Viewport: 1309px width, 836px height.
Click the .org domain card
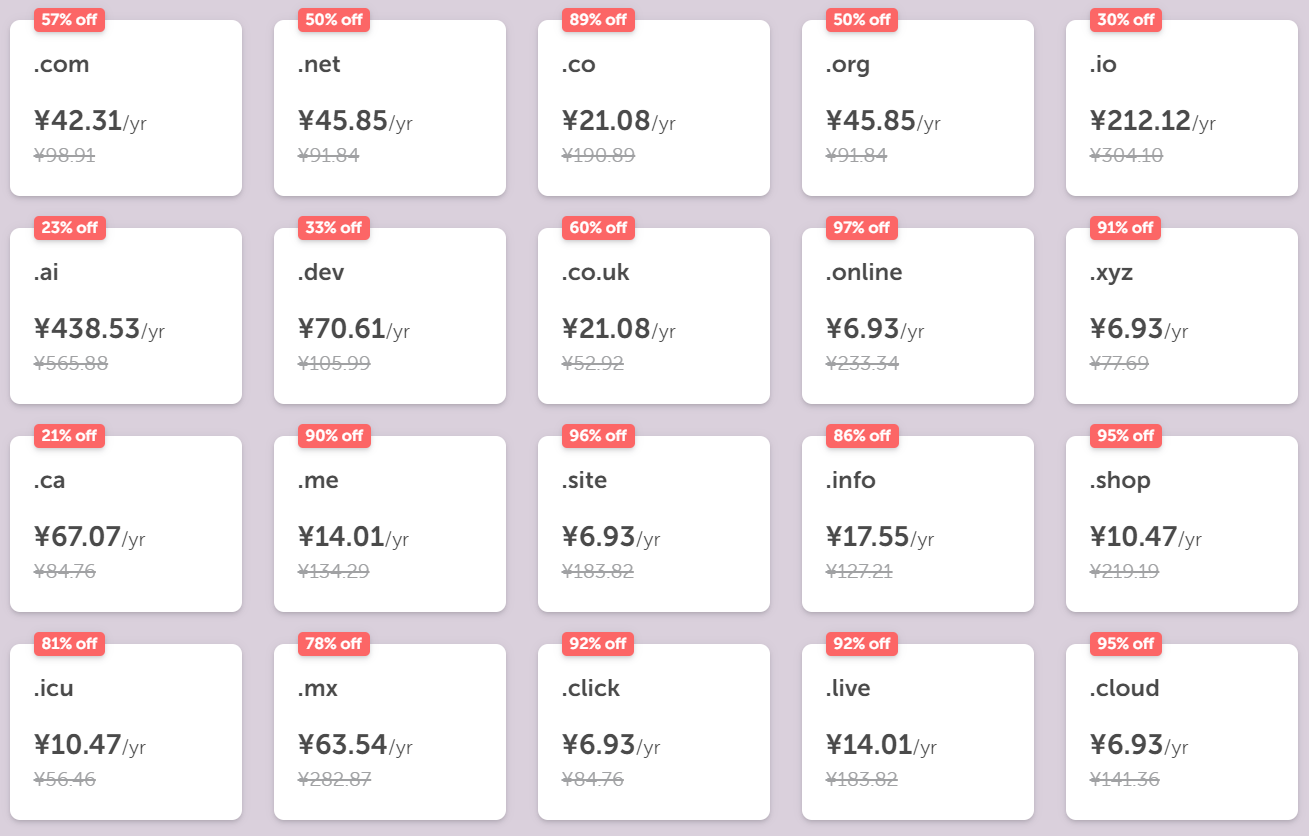[918, 108]
